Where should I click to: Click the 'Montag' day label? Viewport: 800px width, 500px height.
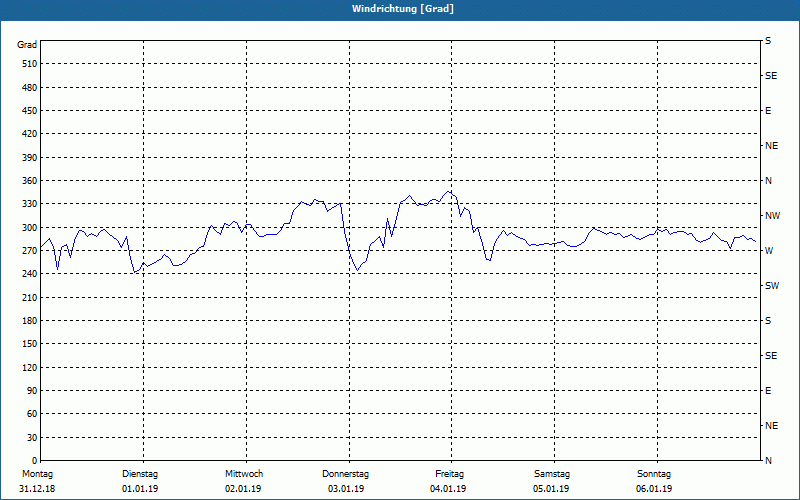coord(37,474)
